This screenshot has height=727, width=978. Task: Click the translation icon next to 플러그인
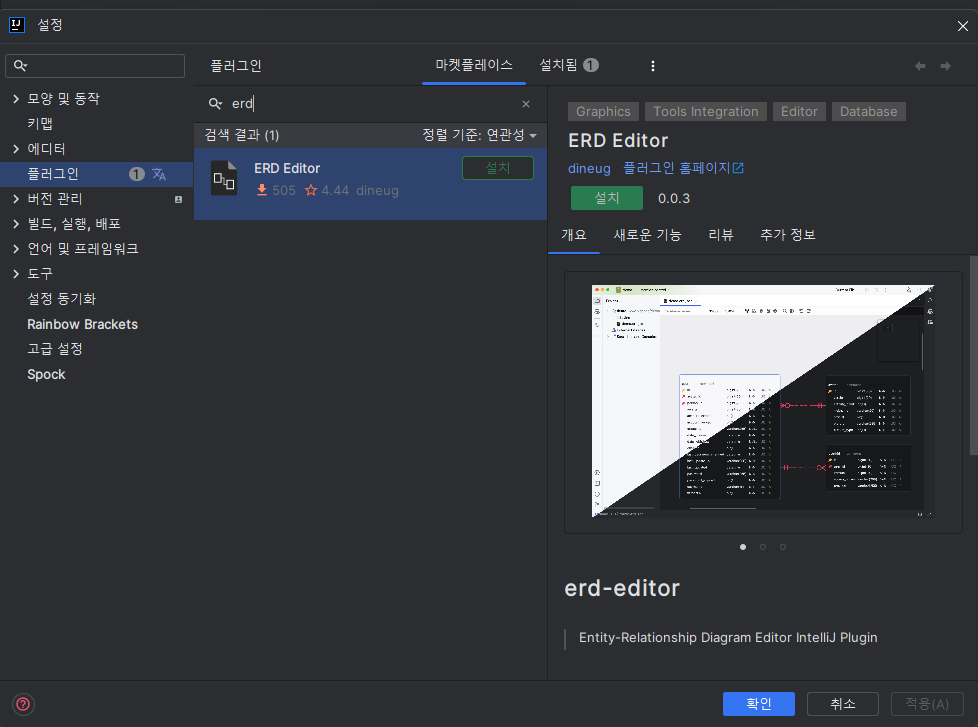pos(159,174)
